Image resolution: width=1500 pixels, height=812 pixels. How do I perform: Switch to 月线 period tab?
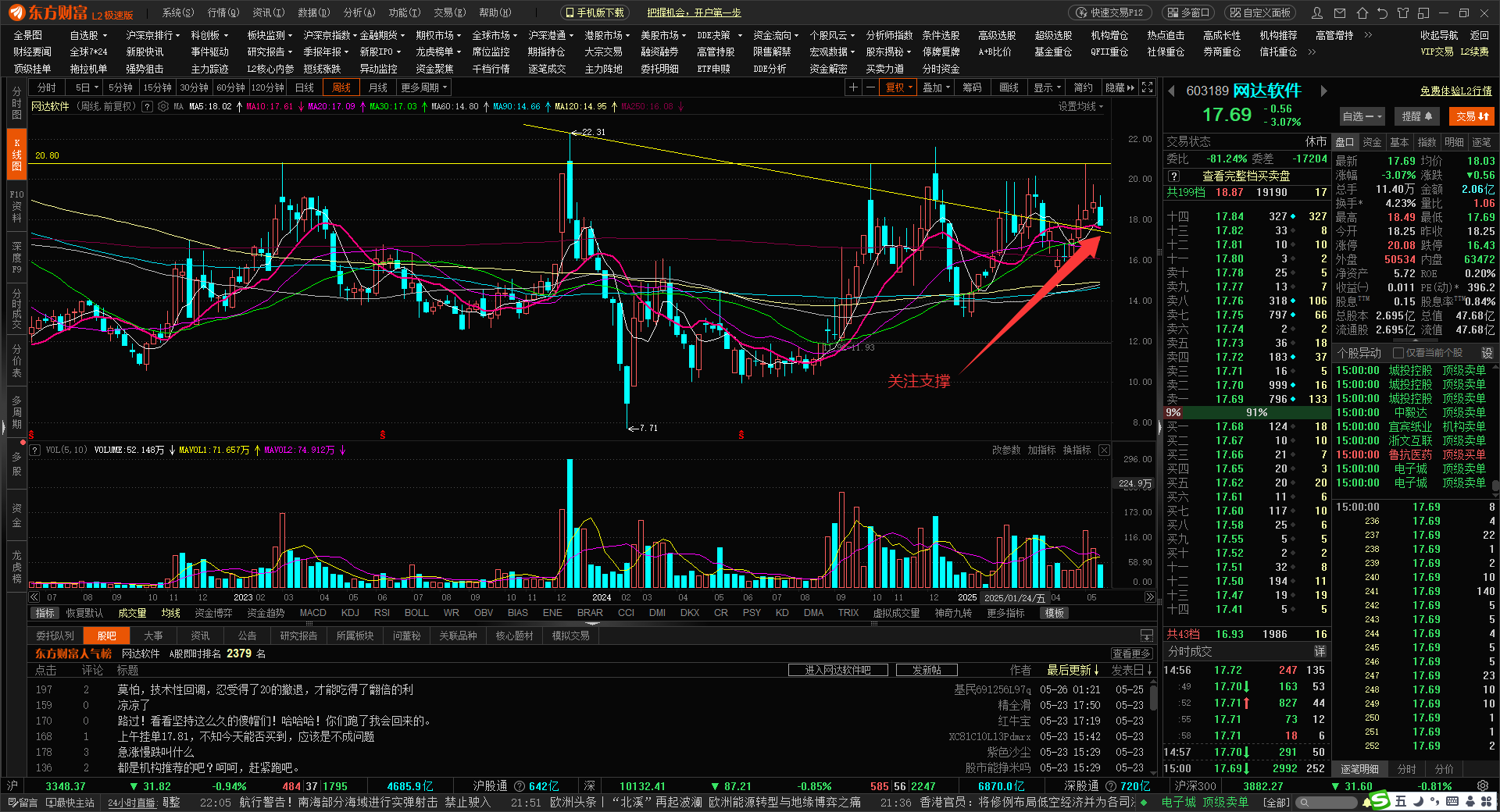point(378,87)
